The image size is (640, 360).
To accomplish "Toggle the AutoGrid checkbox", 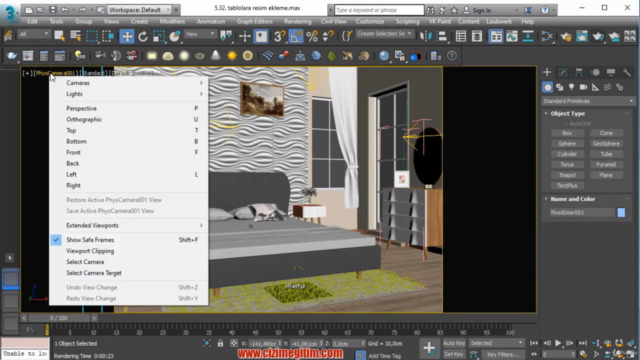I will (566, 124).
